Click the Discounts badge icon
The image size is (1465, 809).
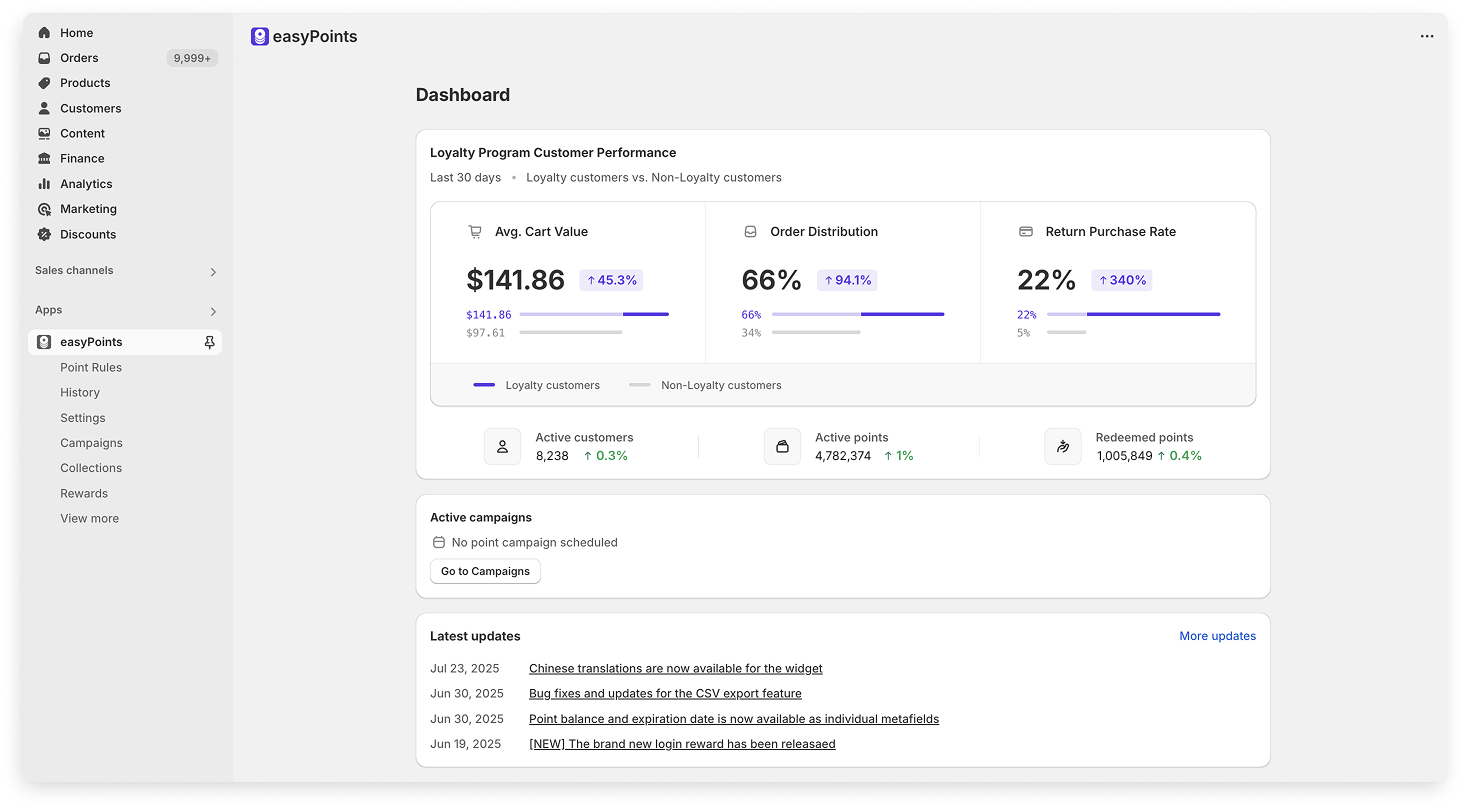pos(44,234)
